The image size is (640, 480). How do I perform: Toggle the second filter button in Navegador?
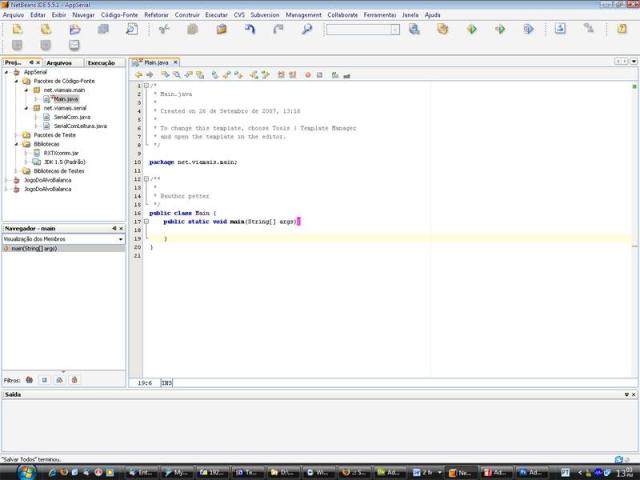tap(44, 380)
